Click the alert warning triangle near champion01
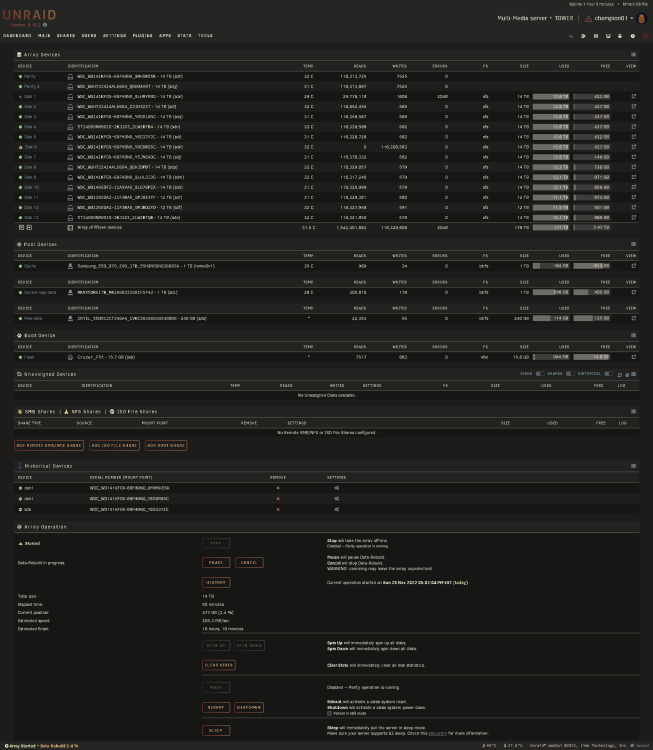Screen dimensions: 653x750 [588, 18]
